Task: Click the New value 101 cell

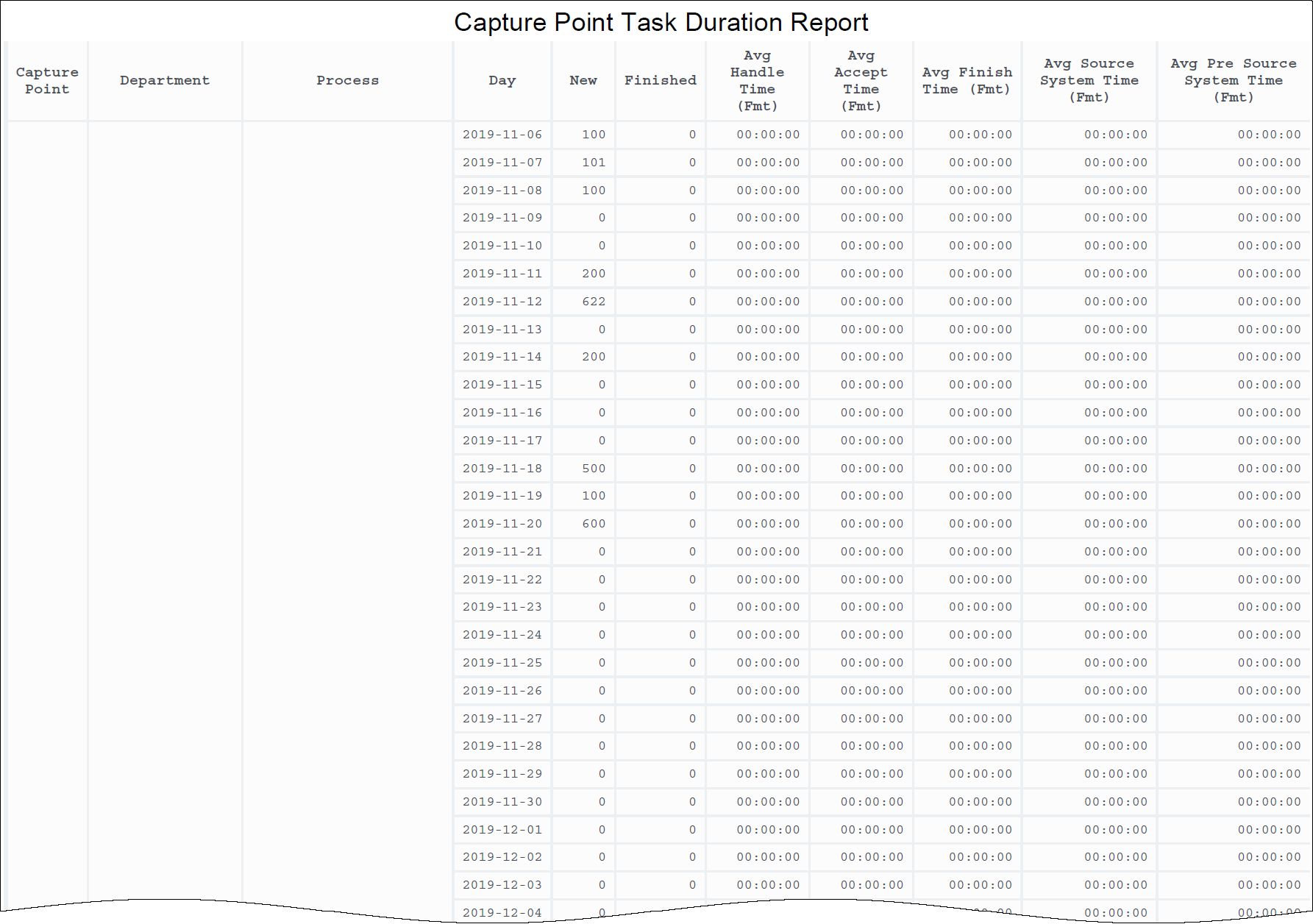Action: tap(593, 163)
